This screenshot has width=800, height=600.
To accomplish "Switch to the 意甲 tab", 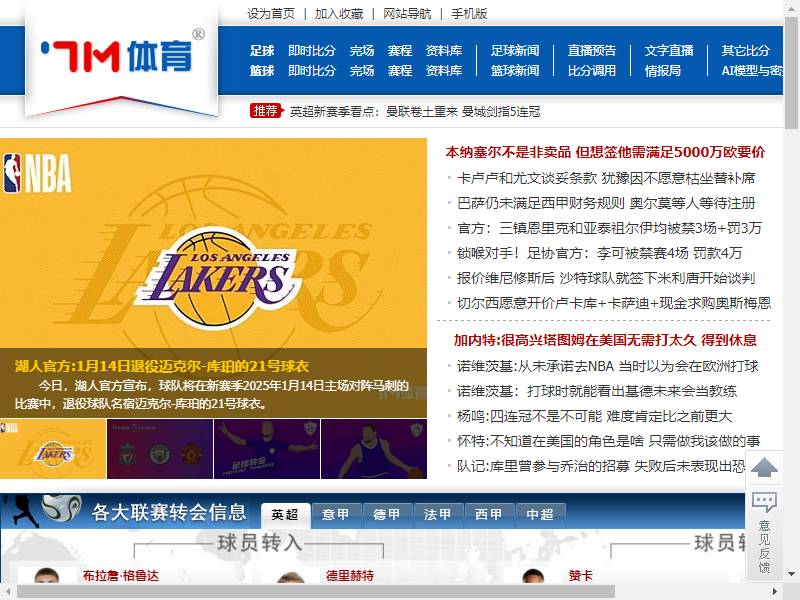I will 336,514.
